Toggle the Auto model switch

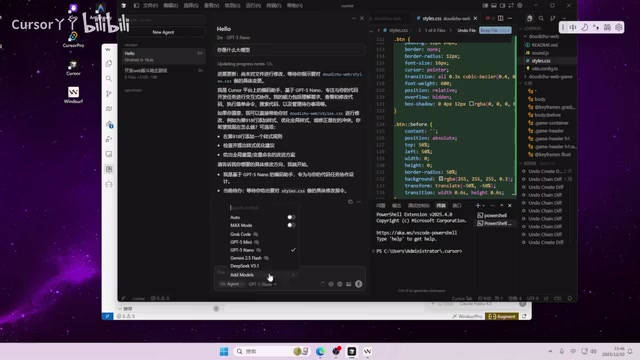tap(291, 217)
